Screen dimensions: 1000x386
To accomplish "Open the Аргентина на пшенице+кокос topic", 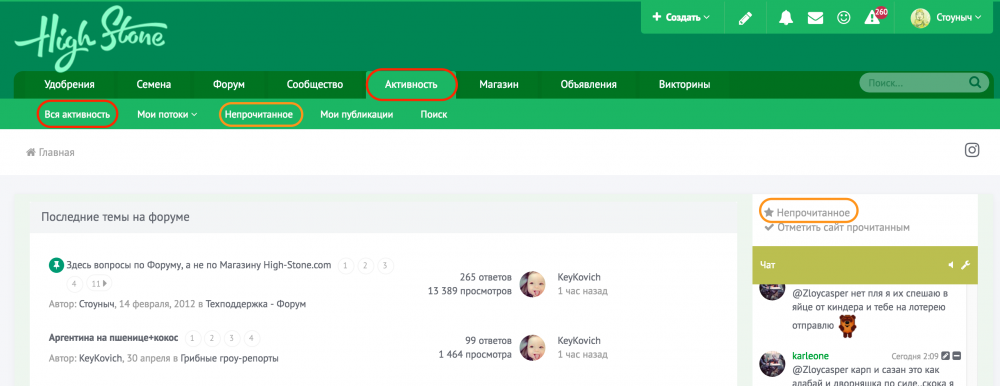I will 114,338.
